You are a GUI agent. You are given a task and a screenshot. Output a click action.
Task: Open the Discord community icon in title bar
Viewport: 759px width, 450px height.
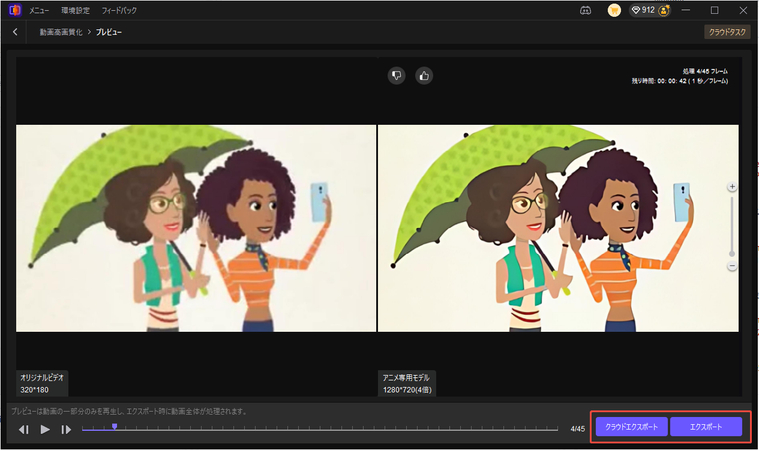click(x=586, y=10)
